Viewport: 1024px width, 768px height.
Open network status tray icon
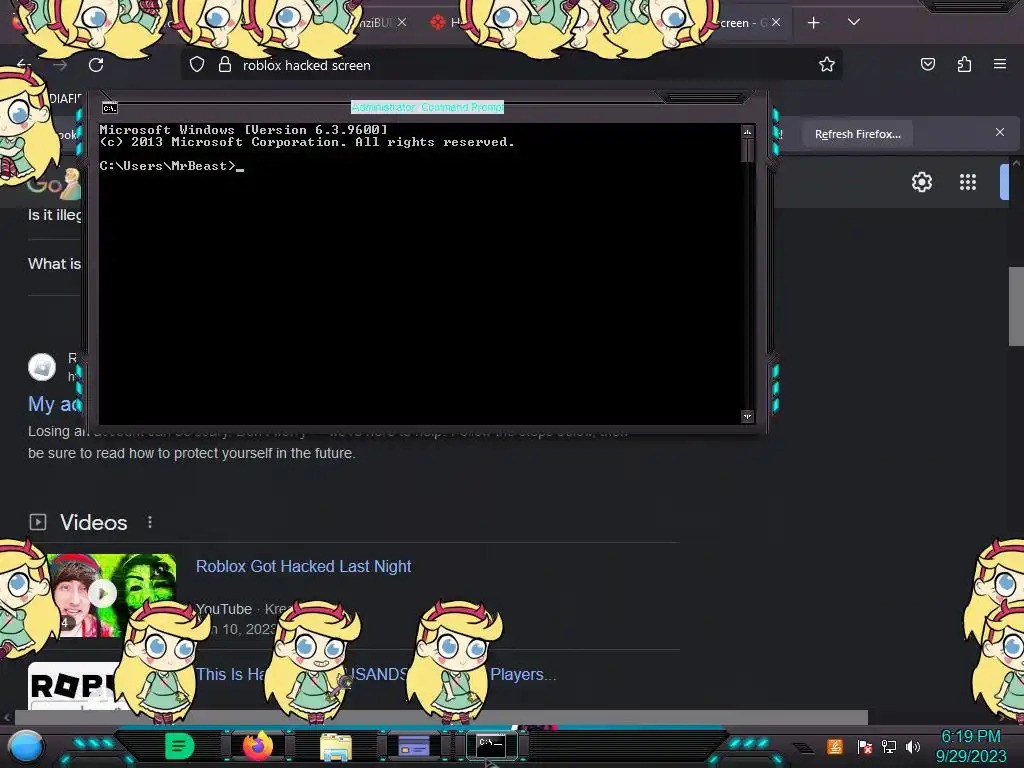pyautogui.click(x=889, y=746)
